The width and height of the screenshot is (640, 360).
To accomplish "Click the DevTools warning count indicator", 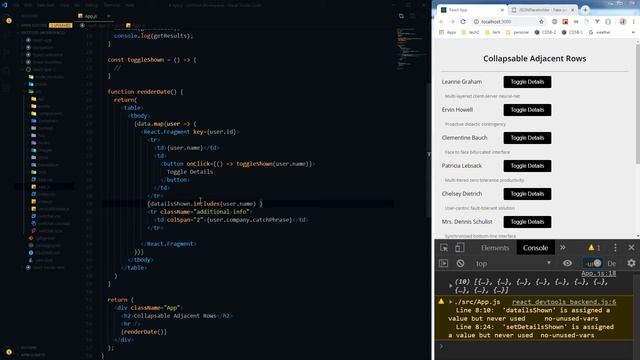I will pyautogui.click(x=594, y=248).
